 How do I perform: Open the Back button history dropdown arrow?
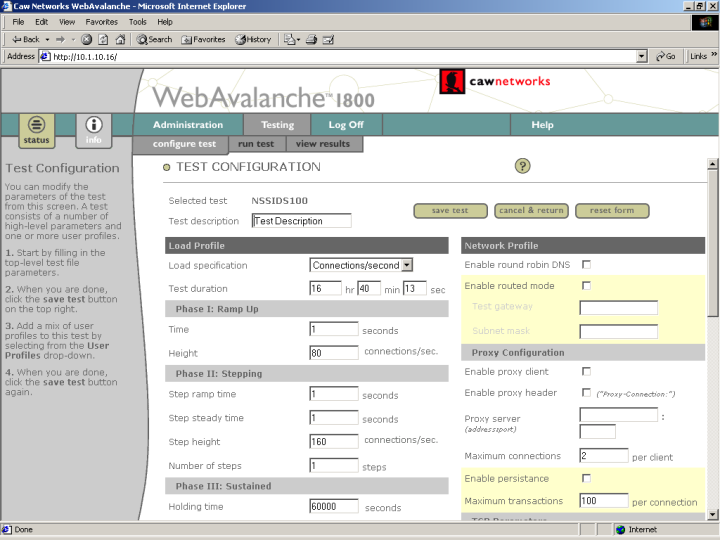coord(47,40)
